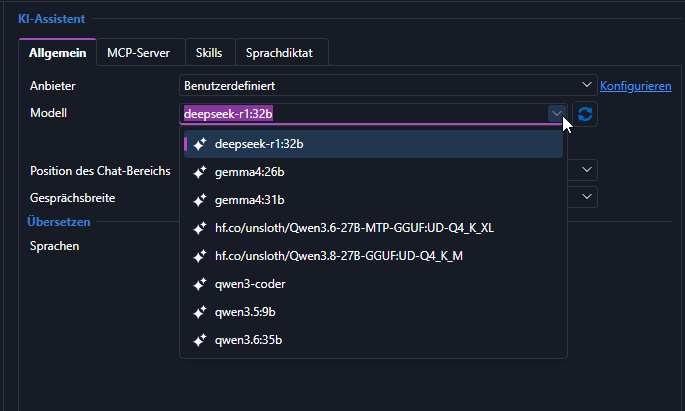
Task: Click the sparkle icon beside Qwen3.8-27B-GGUF entry
Action: coord(200,256)
